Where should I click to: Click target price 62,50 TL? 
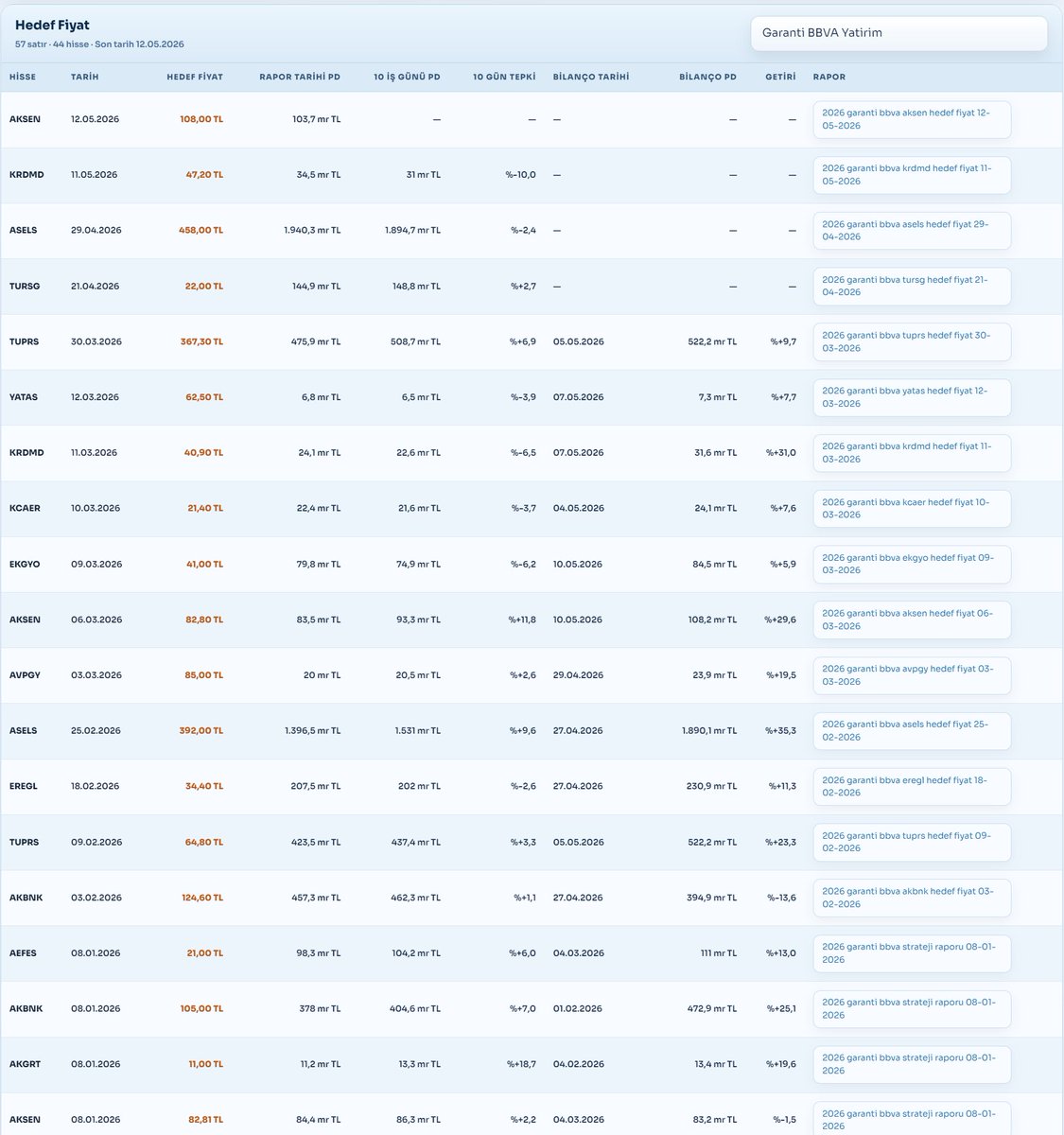point(204,397)
